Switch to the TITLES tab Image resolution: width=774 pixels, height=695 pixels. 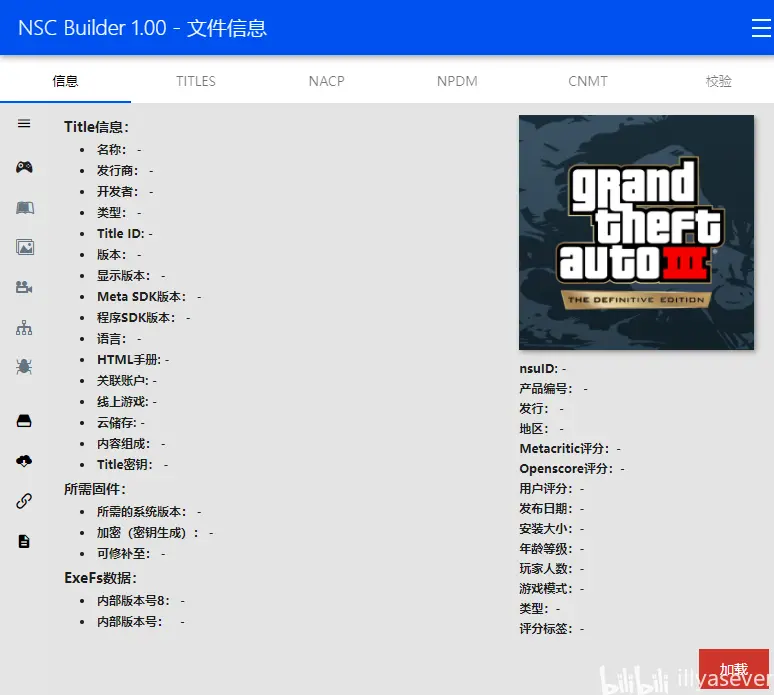click(x=196, y=81)
